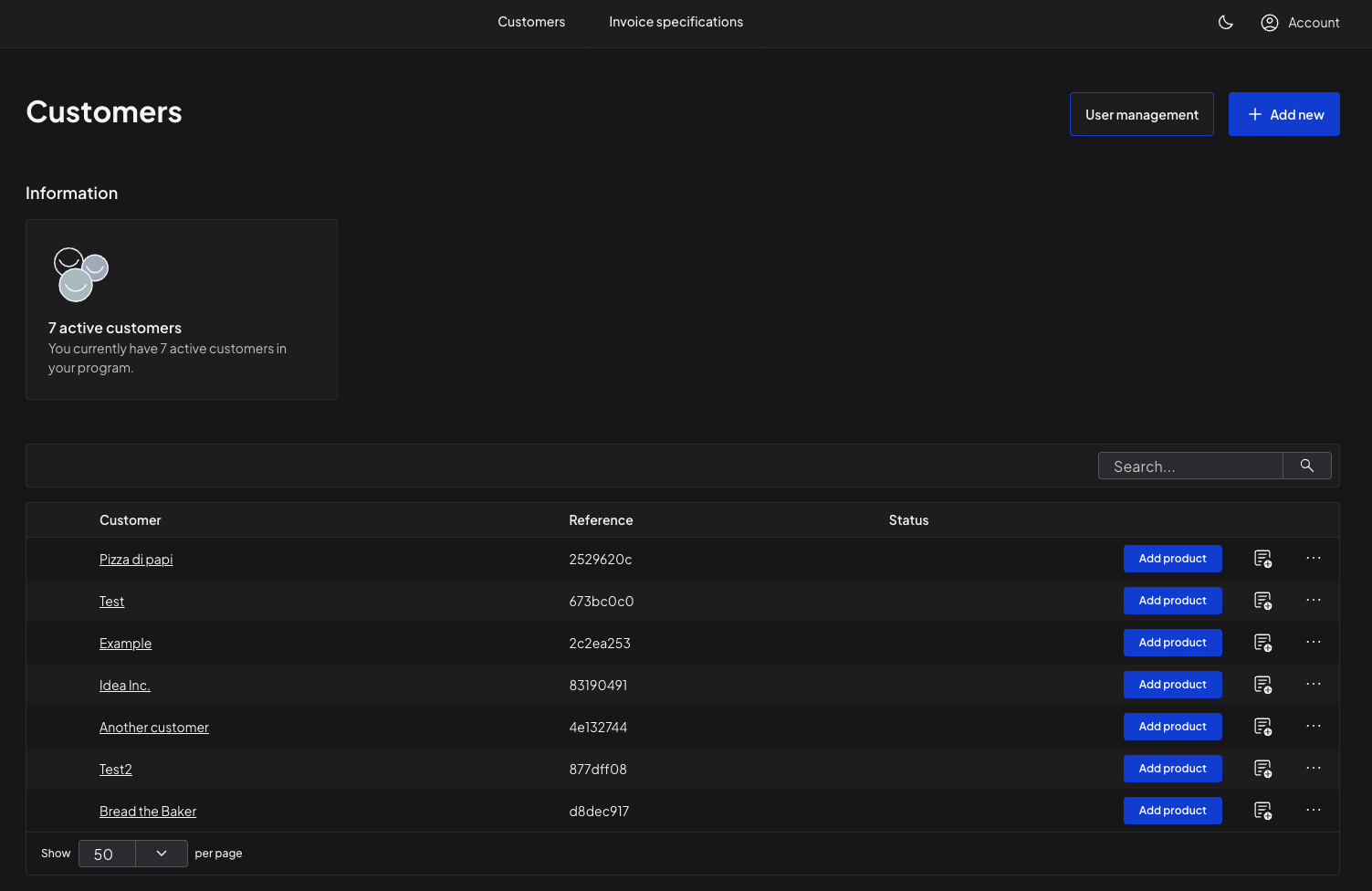Click the invoice icon for Bread the Baker

(1262, 811)
